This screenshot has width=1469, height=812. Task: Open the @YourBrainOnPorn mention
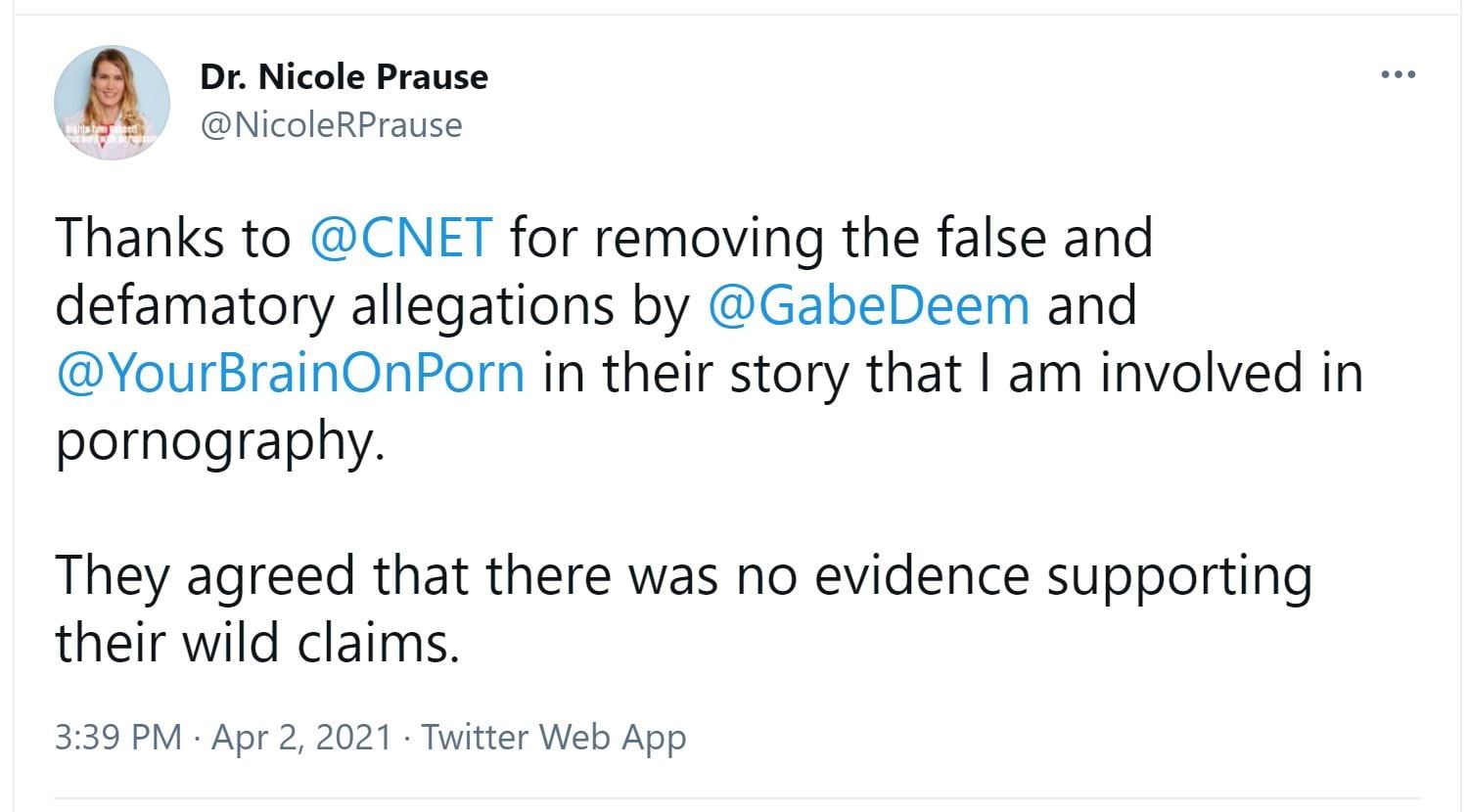click(290, 373)
